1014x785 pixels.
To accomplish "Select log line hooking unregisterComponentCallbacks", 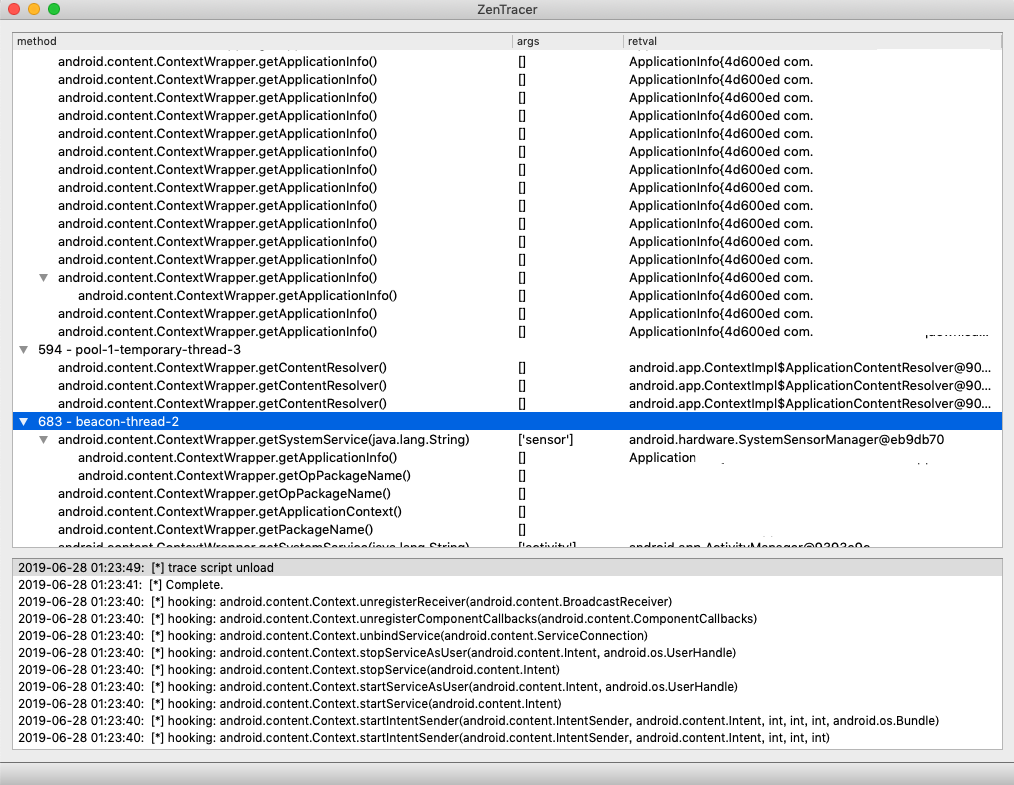I will 507,619.
